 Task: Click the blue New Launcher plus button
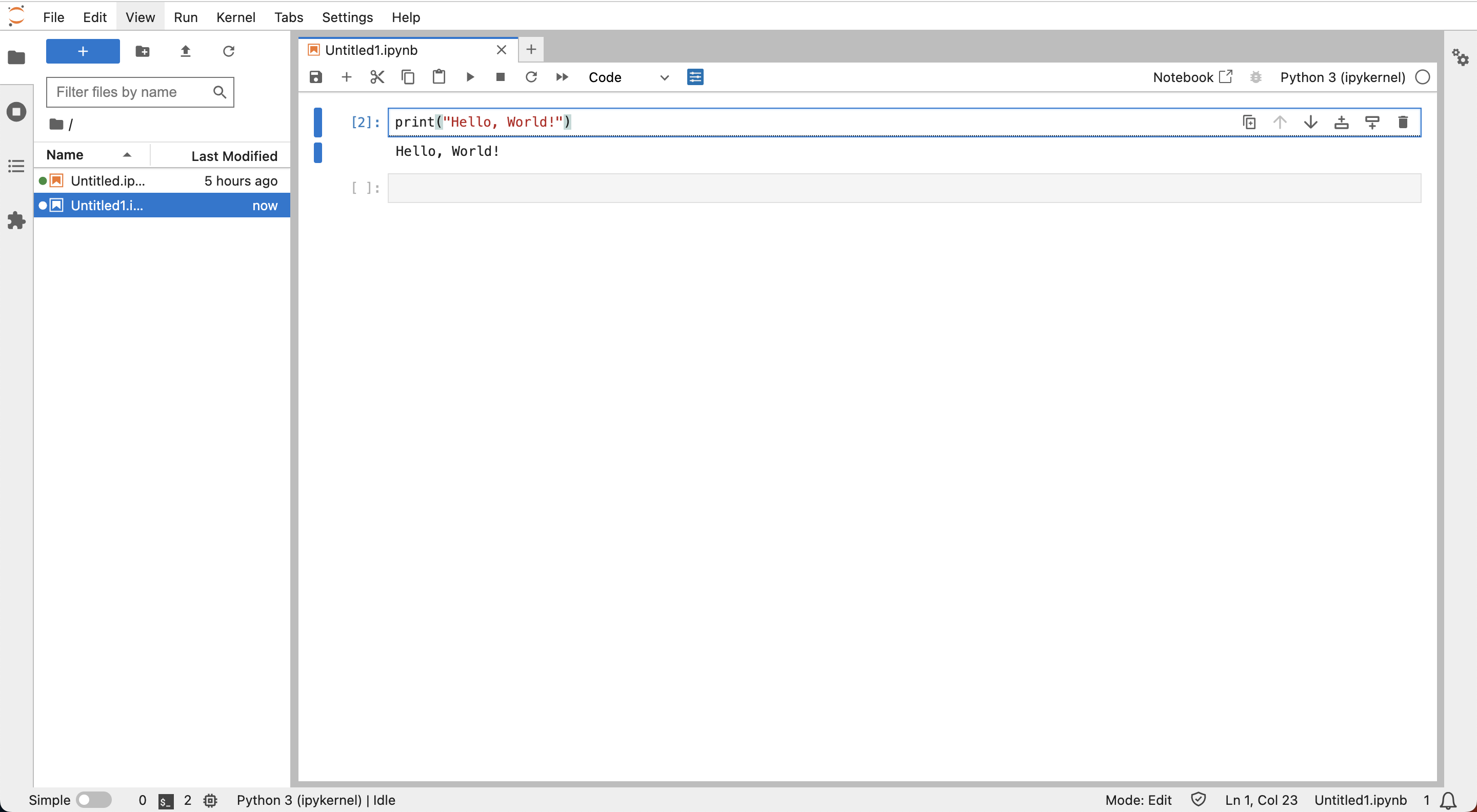coord(83,51)
